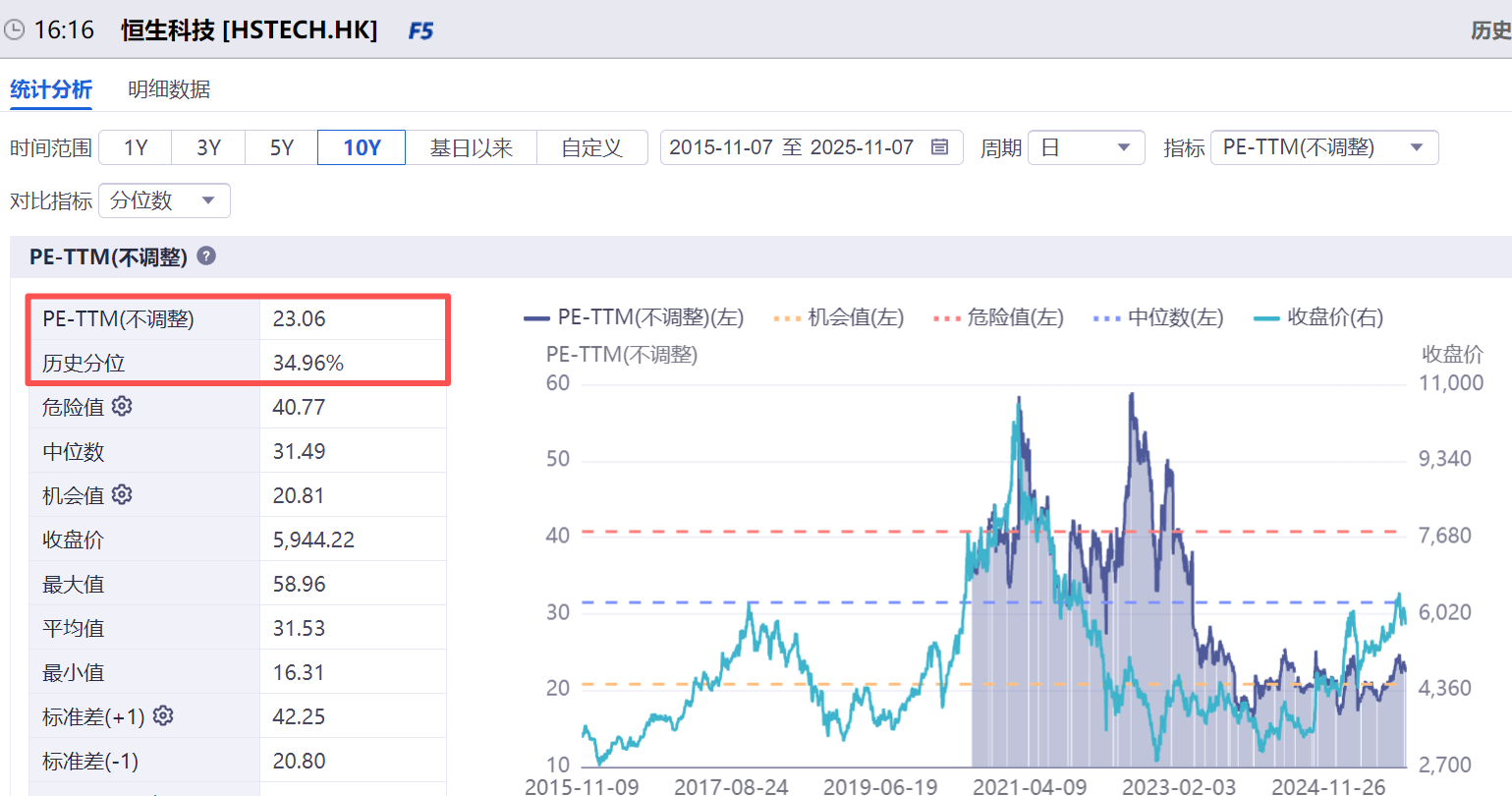Toggle the 中位数(左) legend line
Screen dimensions: 1512x796
point(1158,317)
